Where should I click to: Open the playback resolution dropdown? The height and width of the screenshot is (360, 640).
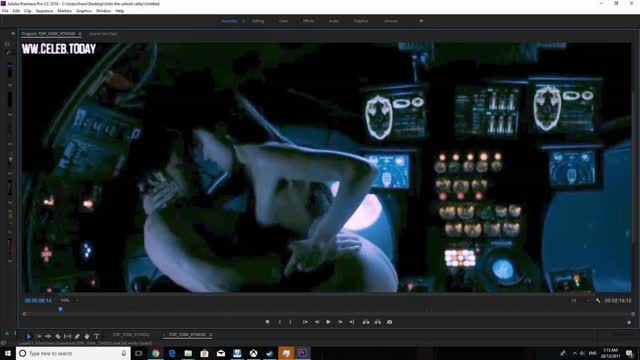(580, 300)
